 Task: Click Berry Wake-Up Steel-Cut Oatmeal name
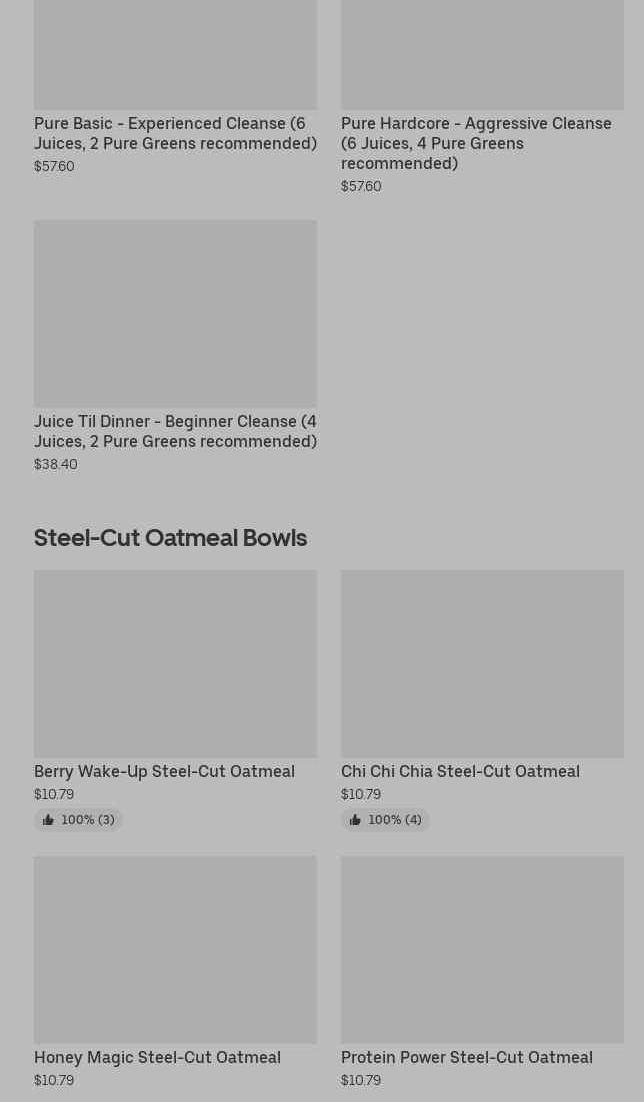[164, 771]
